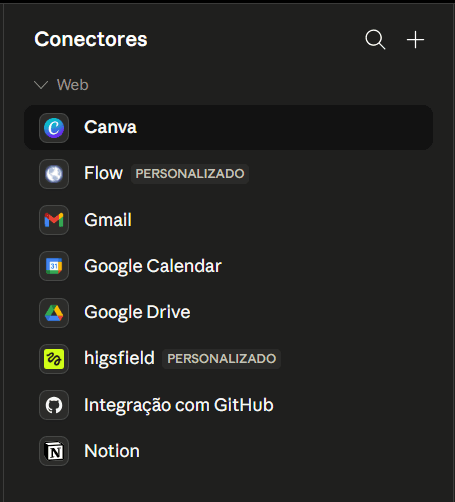
Task: Collapse the Web section chevron
Action: pos(41,85)
